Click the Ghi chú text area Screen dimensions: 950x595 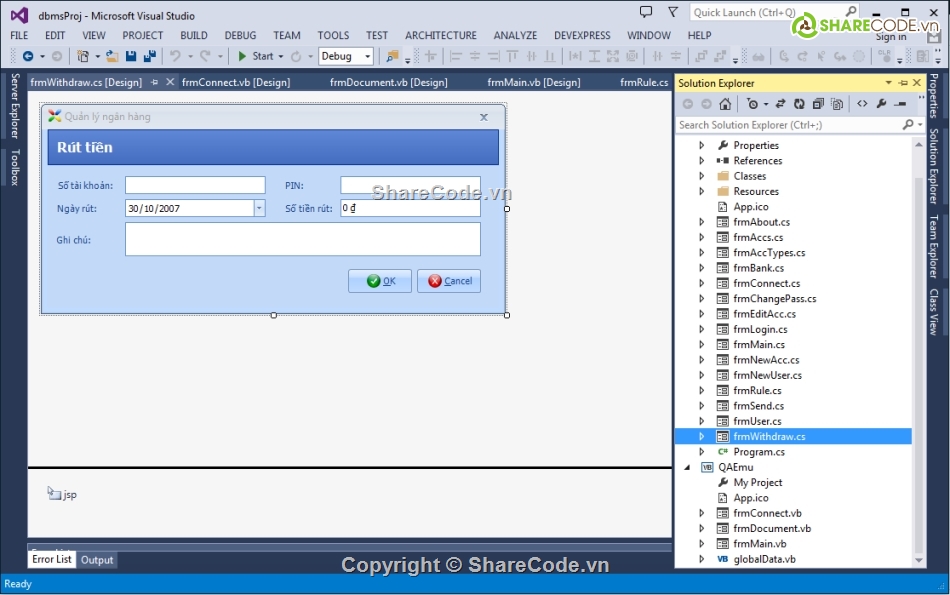click(x=303, y=239)
